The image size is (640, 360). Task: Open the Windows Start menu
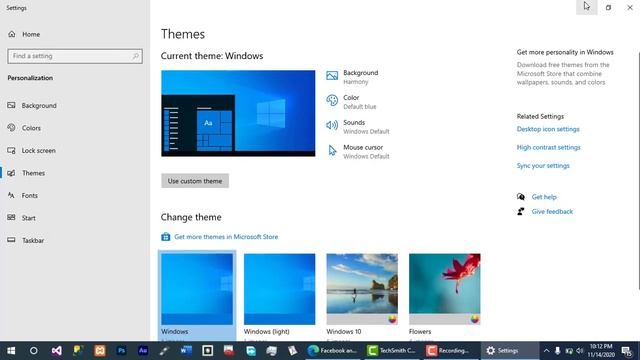tap(11, 351)
